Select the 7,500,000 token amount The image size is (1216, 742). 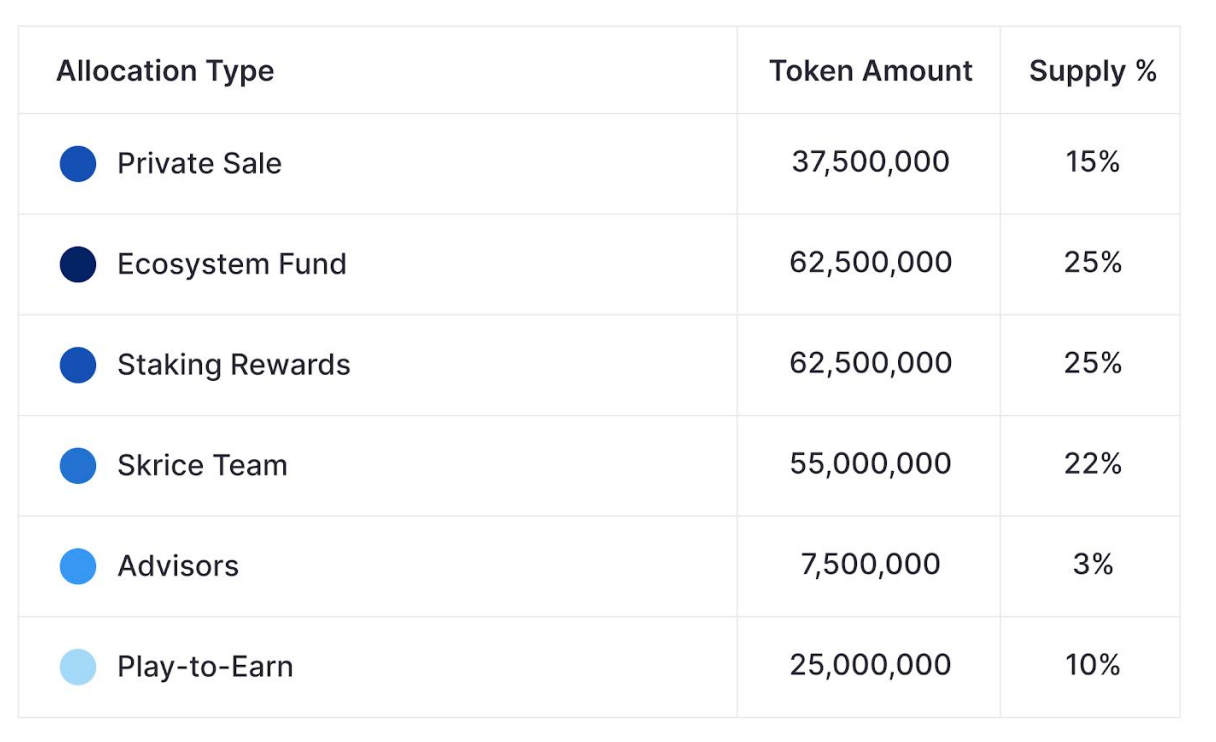click(870, 564)
